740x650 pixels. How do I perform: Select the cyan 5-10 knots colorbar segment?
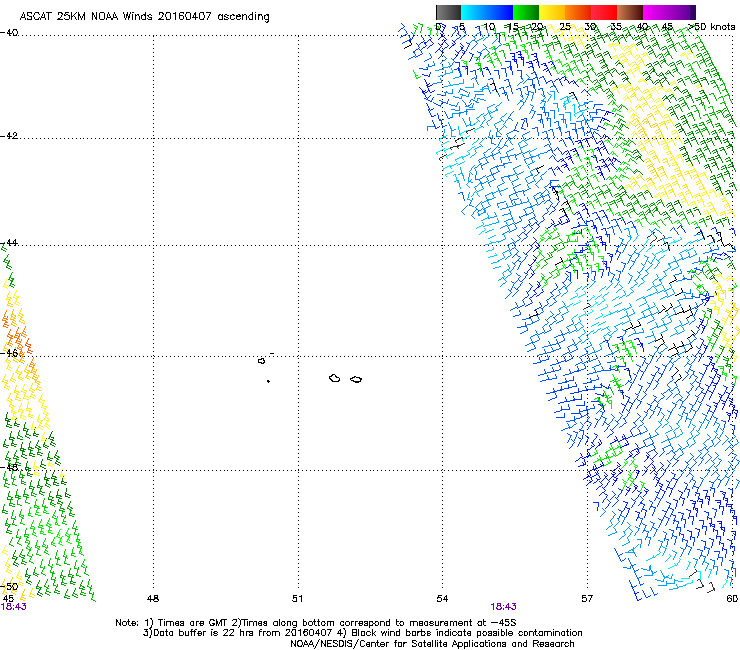pos(474,12)
